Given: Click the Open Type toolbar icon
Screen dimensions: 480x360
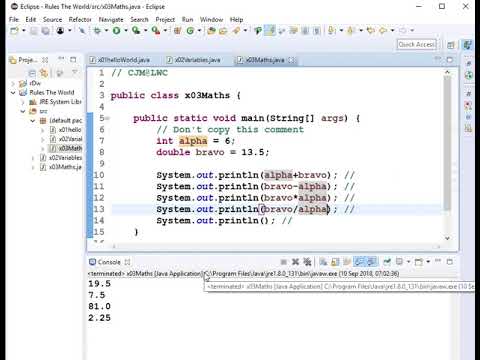Looking at the screenshot, I should pos(211,31).
